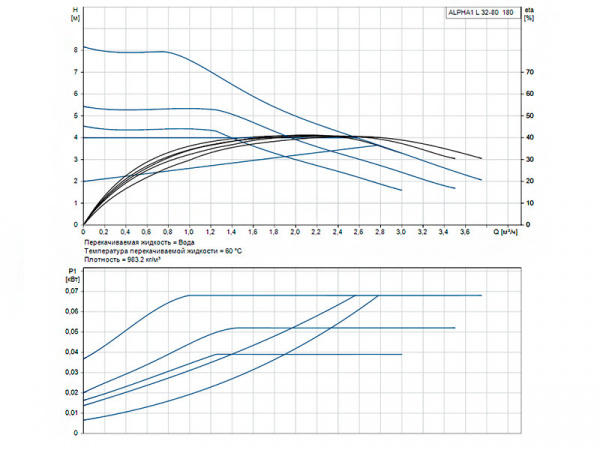Click the 70 tick on the eta axis
This screenshot has height=450, width=600.
coord(528,72)
